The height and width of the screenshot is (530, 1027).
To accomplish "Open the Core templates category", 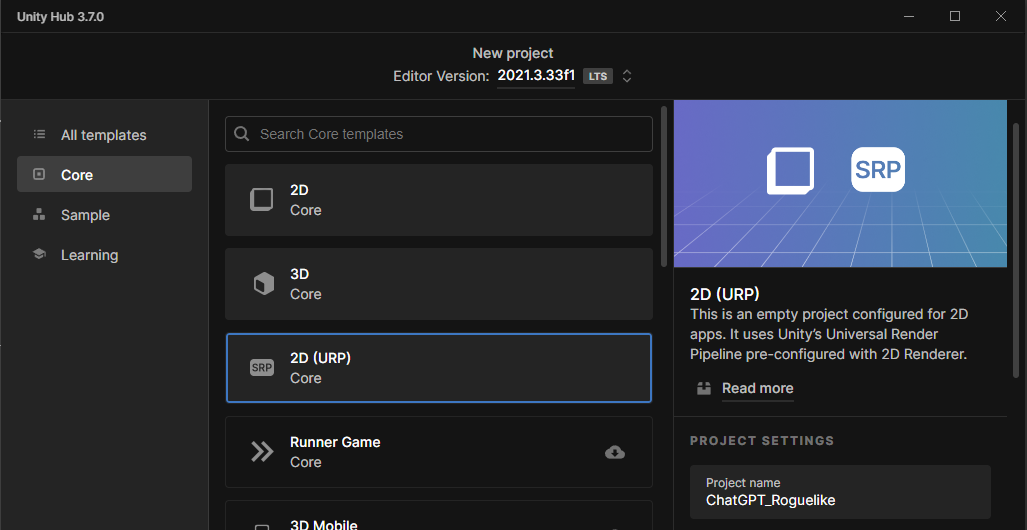I will coord(104,174).
